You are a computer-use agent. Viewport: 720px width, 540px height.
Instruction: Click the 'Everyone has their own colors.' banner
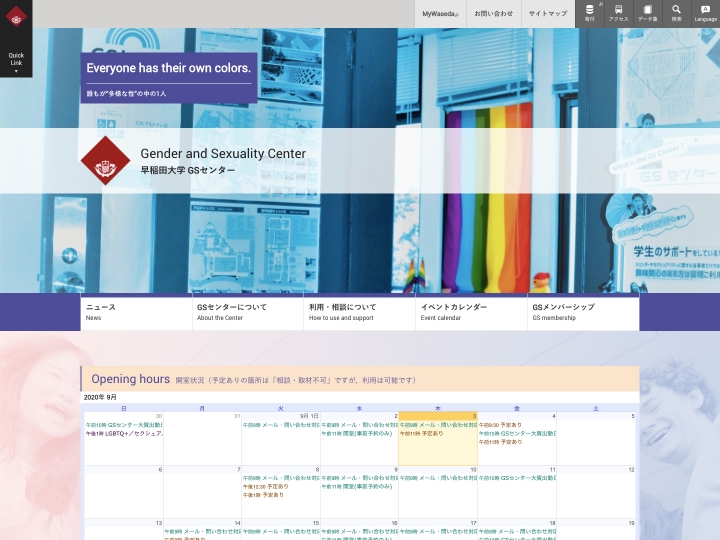169,78
